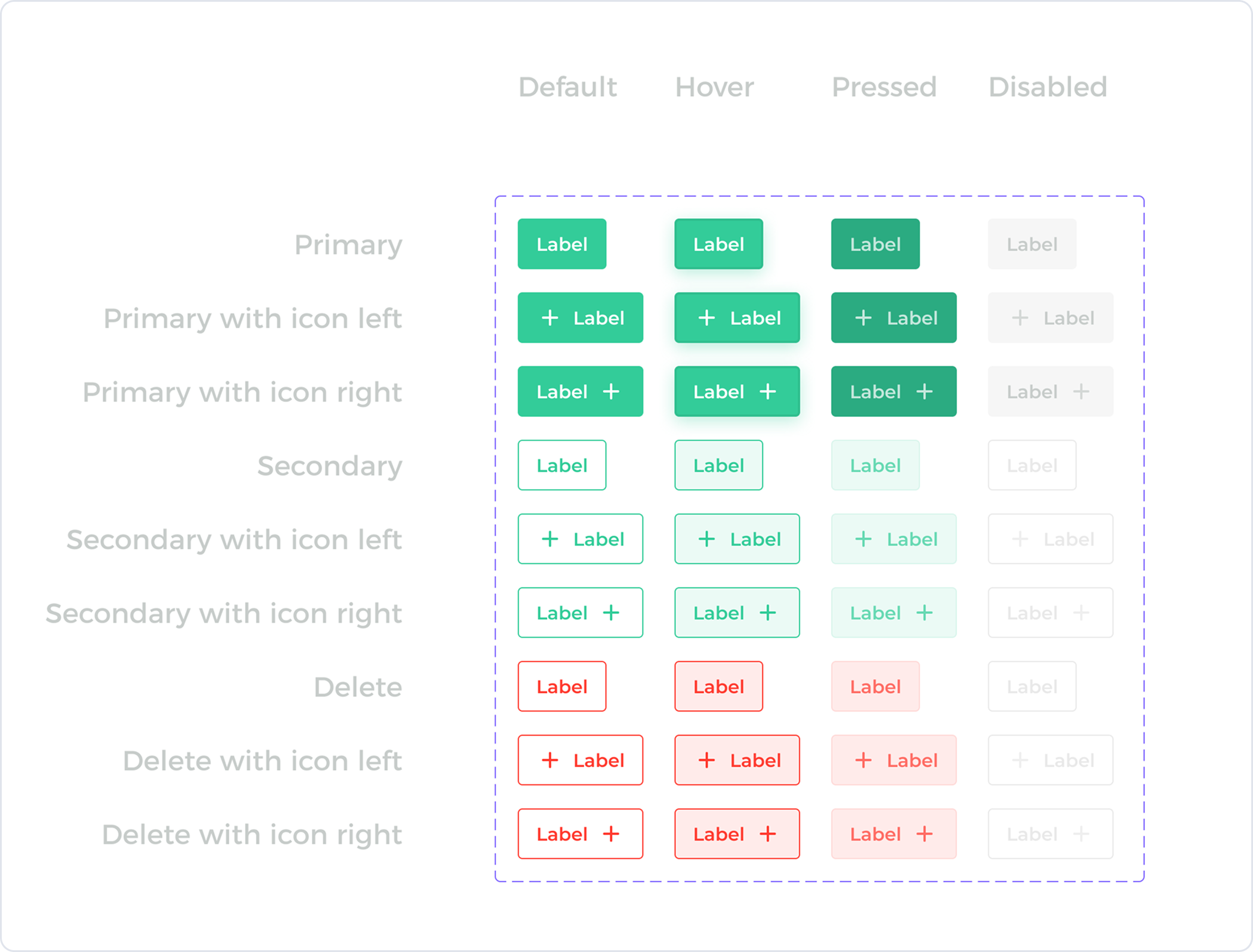
Task: Click plus icon in pressed Delete icon-left button
Action: 863,760
